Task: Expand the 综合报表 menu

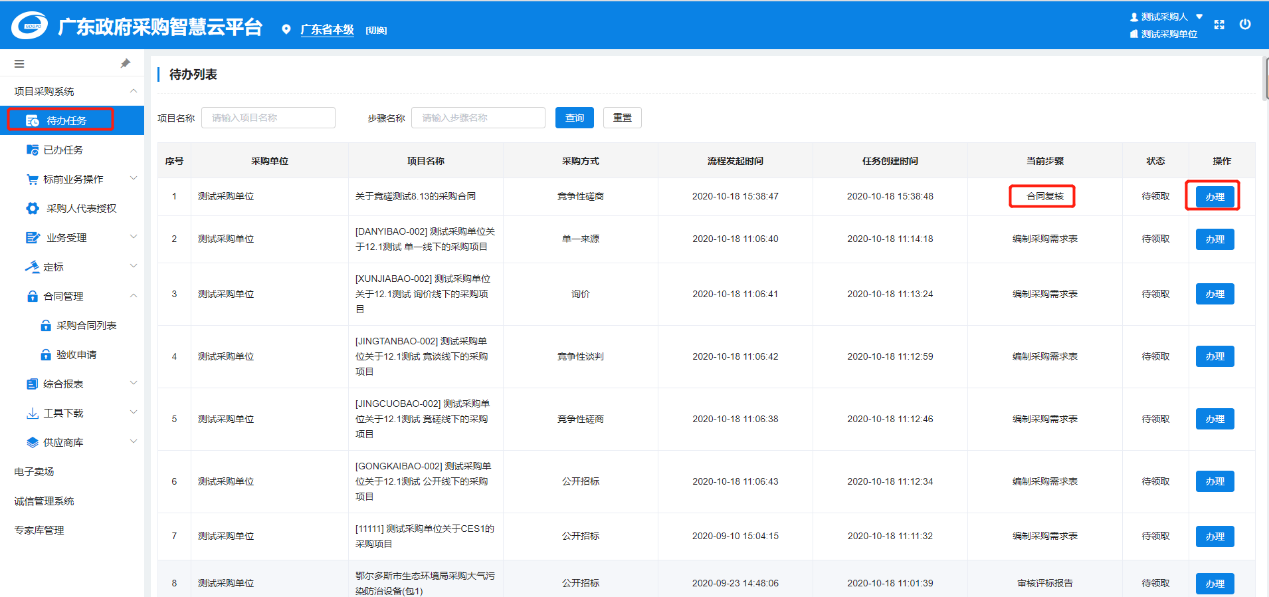Action: [x=133, y=384]
